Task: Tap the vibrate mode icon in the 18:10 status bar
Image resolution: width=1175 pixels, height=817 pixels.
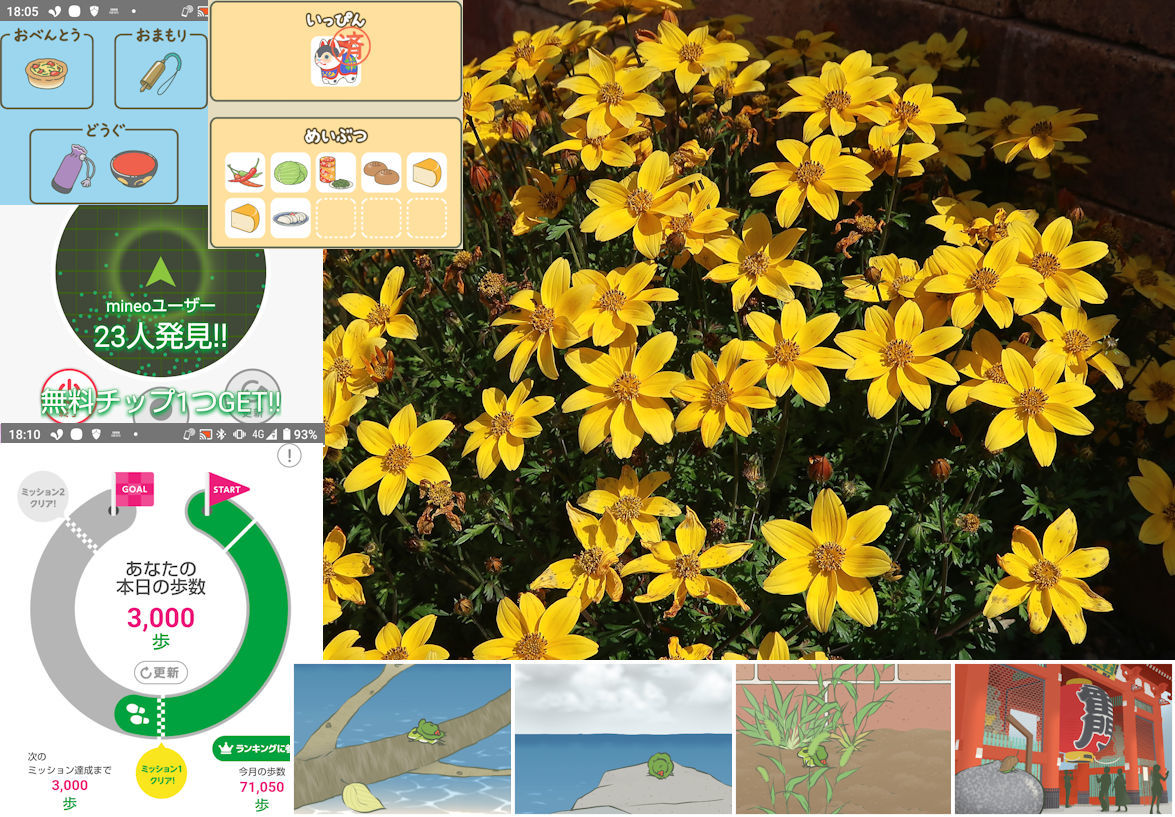Action: click(238, 434)
